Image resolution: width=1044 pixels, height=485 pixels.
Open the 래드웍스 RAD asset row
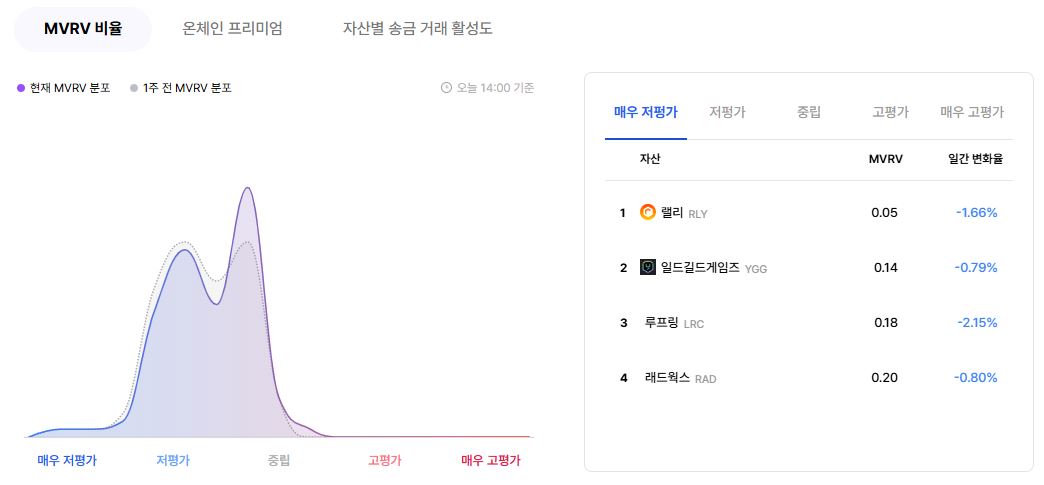click(809, 378)
